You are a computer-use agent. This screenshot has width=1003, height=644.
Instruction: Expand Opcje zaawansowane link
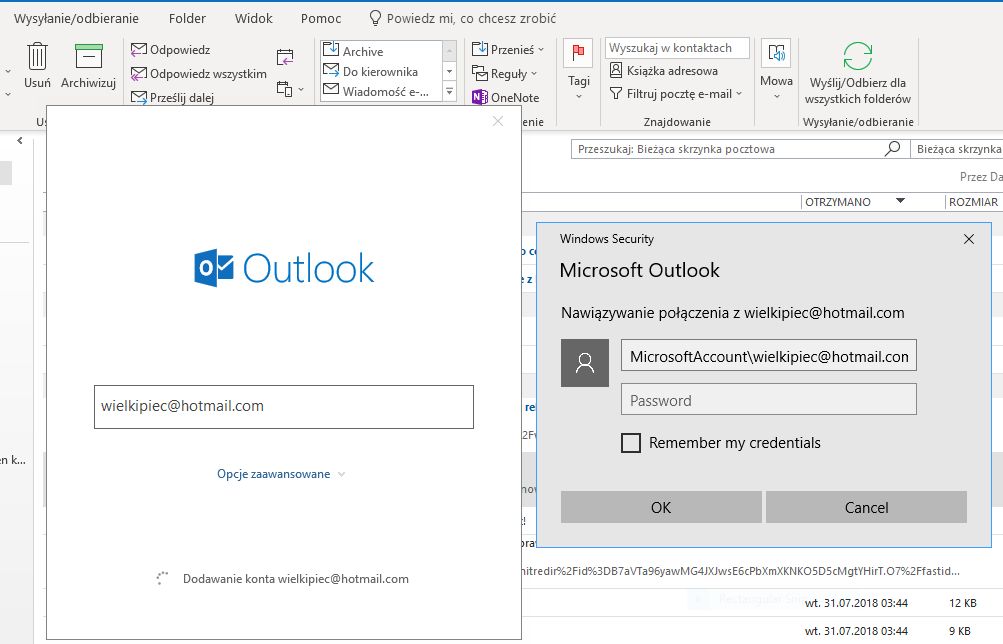point(281,474)
